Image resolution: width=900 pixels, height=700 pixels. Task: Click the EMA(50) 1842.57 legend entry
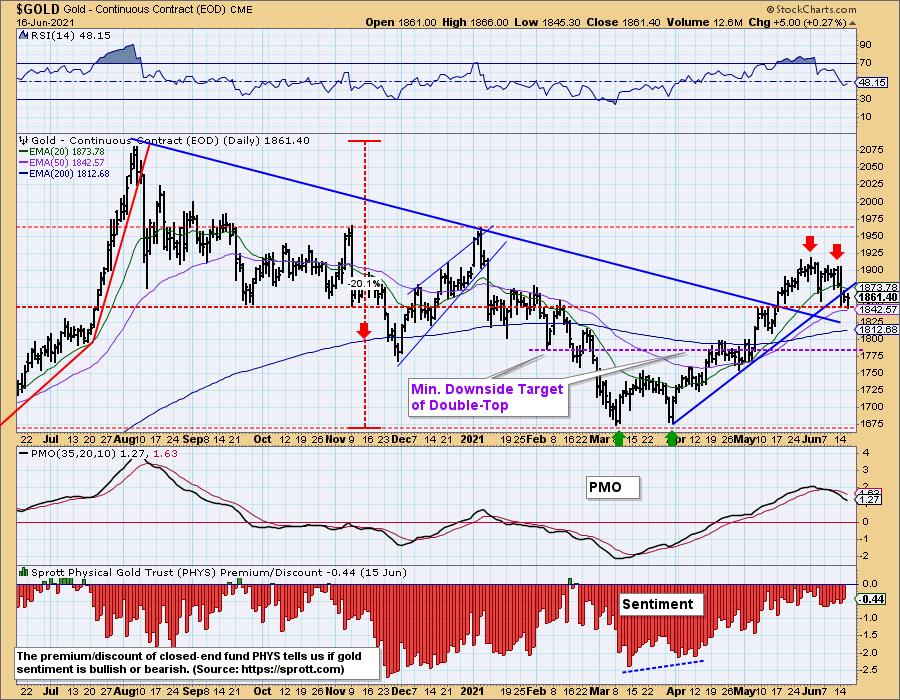coord(67,163)
